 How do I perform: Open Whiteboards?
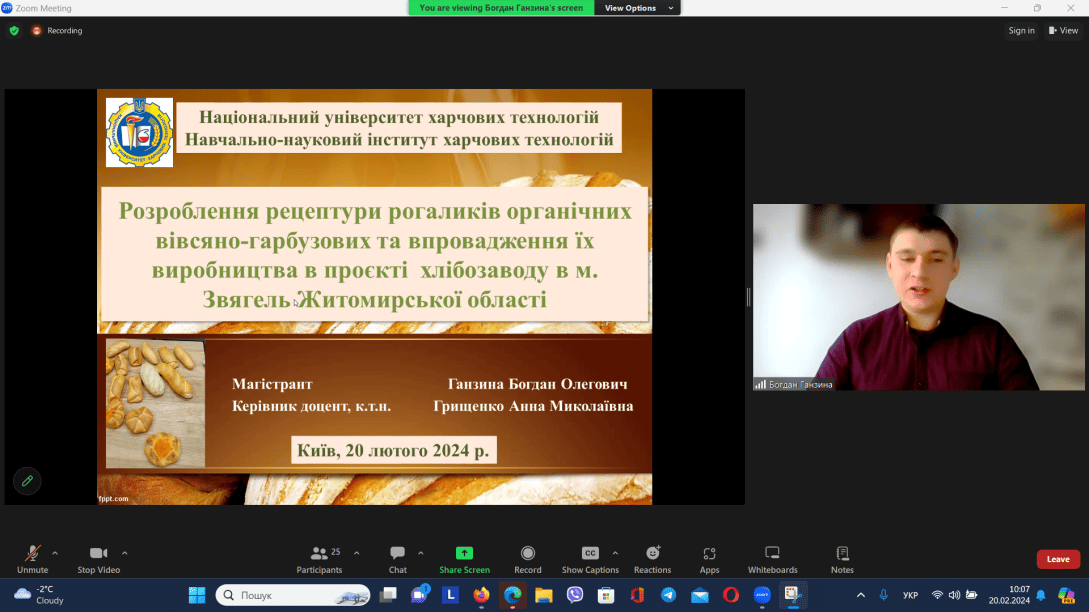(772, 559)
